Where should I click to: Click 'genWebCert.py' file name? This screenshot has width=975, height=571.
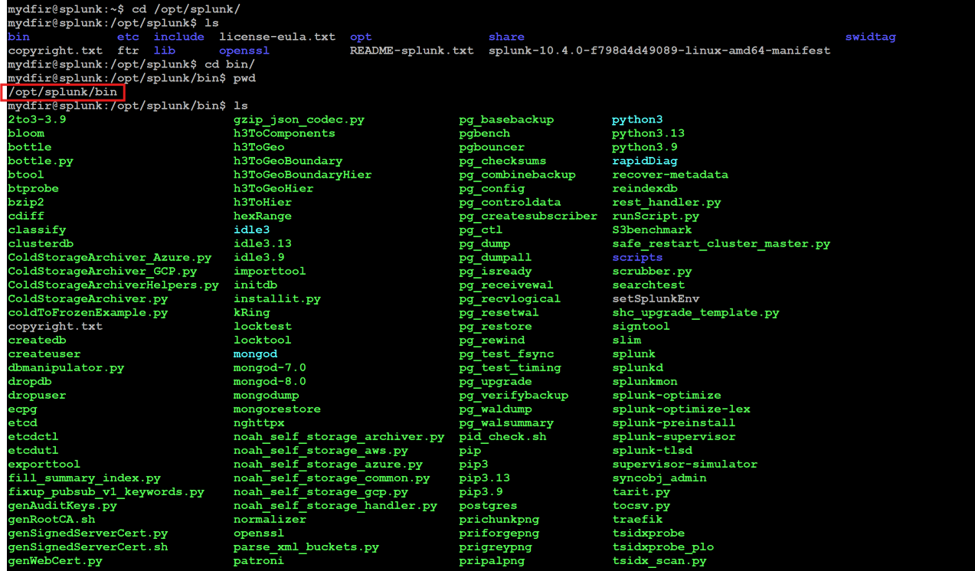pos(55,561)
